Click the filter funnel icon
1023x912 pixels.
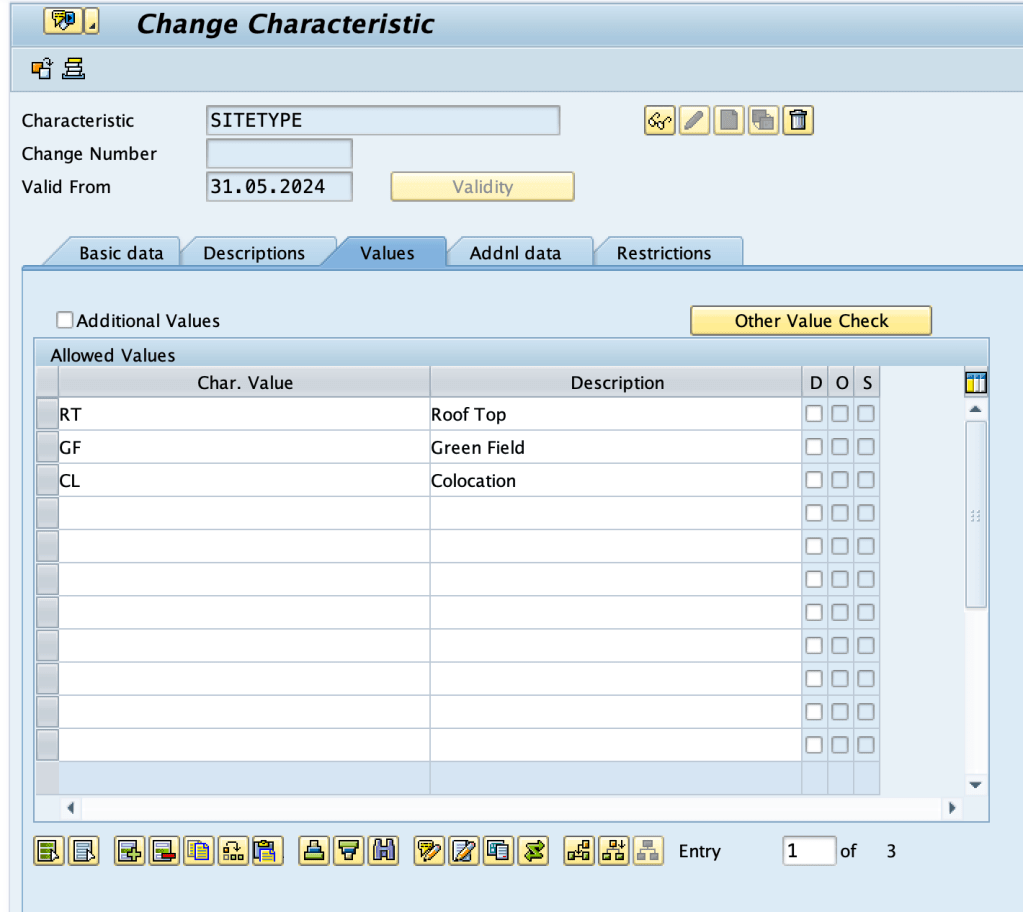(x=348, y=851)
